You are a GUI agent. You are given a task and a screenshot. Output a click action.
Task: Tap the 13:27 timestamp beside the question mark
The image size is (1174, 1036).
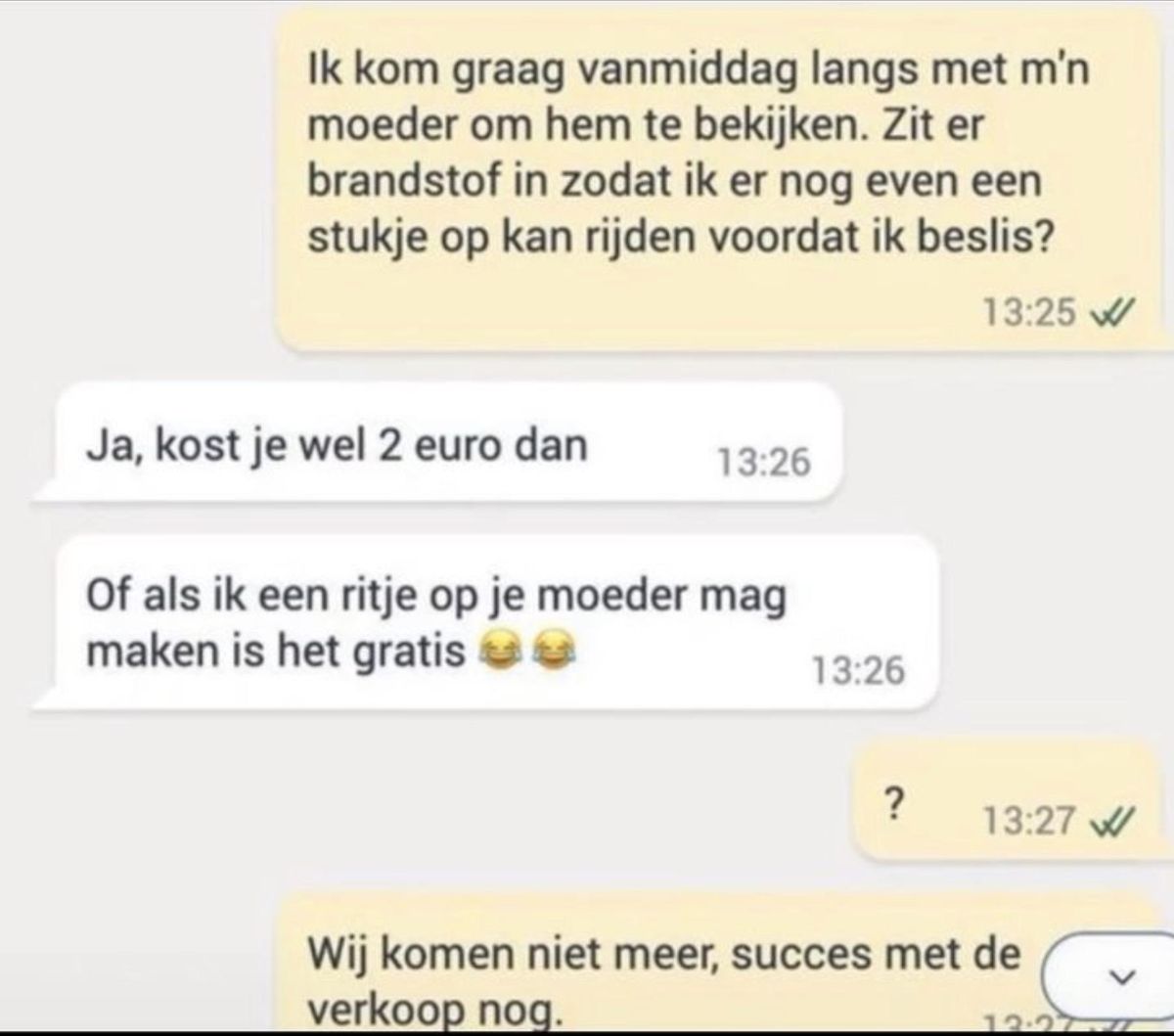(x=1029, y=821)
